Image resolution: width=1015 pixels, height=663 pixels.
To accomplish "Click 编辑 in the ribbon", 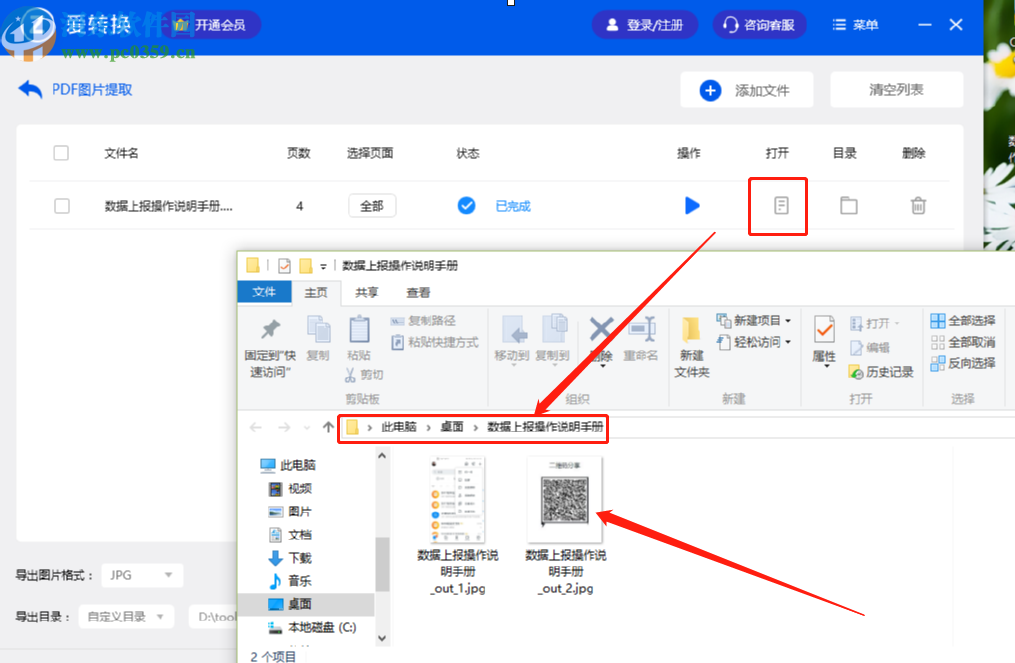I will pos(870,348).
